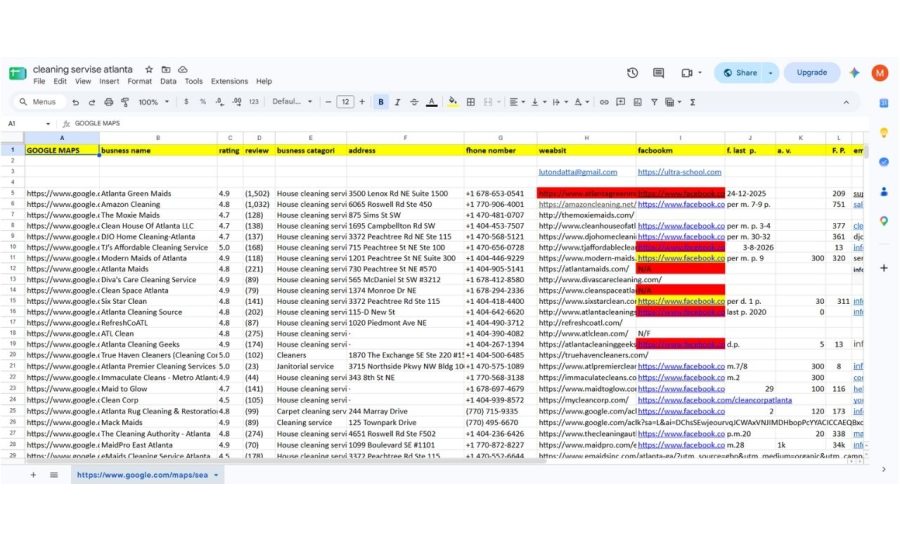Add a new sheet plus button

(33, 475)
